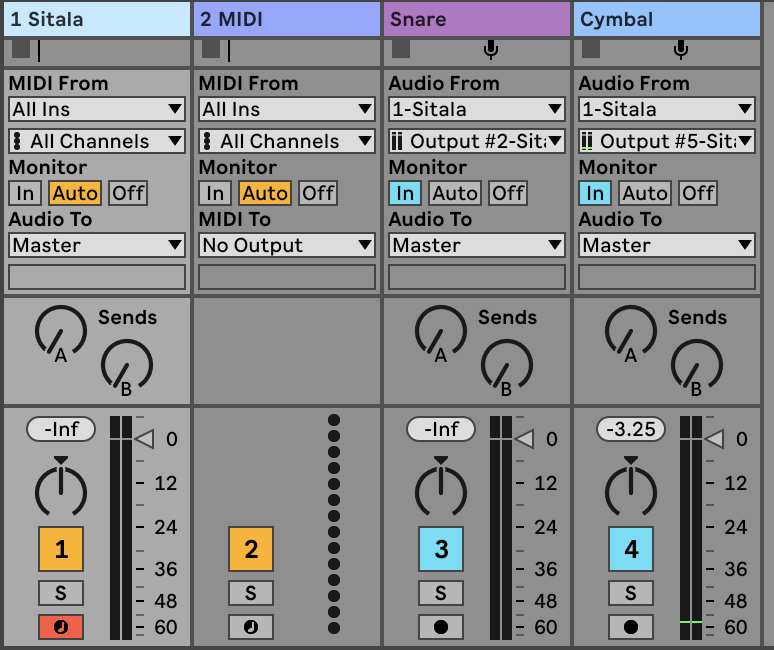
Task: Arm the Cymbal track for recording
Action: coord(631,627)
